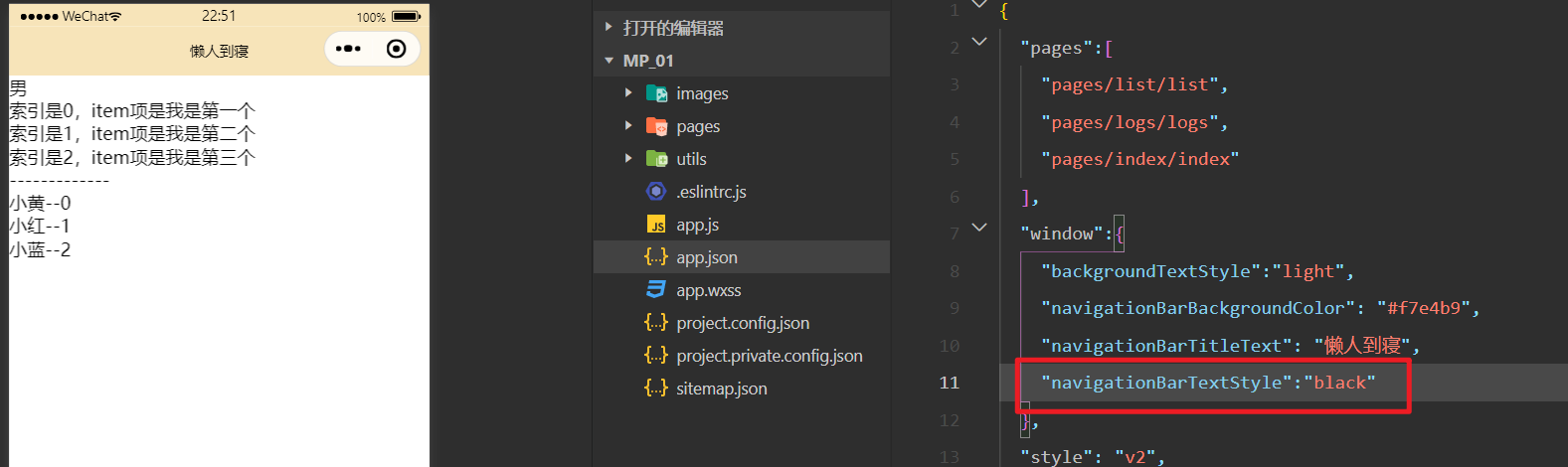This screenshot has height=467, width=1568.
Task: Click the "backgroundTextStyle" key
Action: click(1150, 271)
